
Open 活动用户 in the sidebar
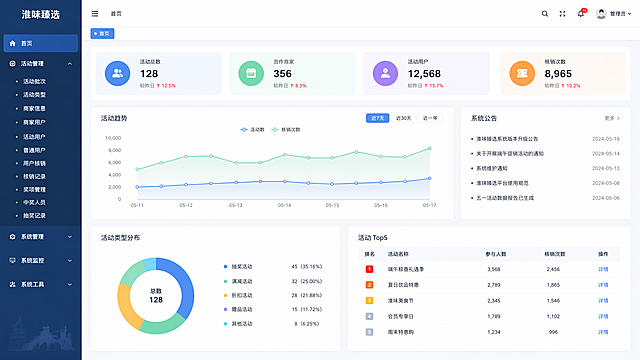point(35,137)
